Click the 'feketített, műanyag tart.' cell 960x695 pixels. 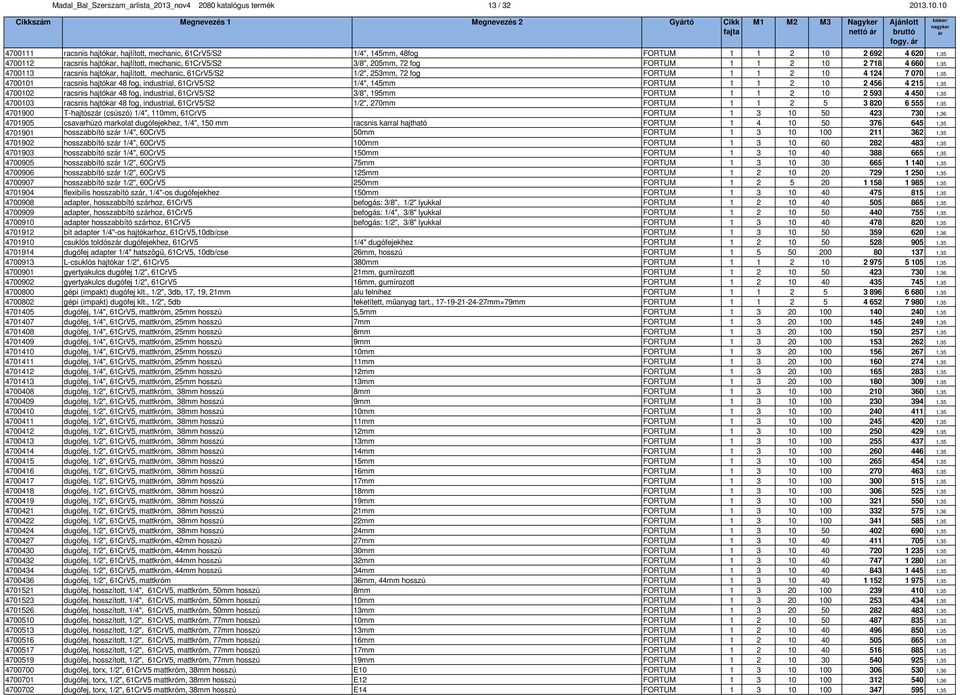(440, 302)
